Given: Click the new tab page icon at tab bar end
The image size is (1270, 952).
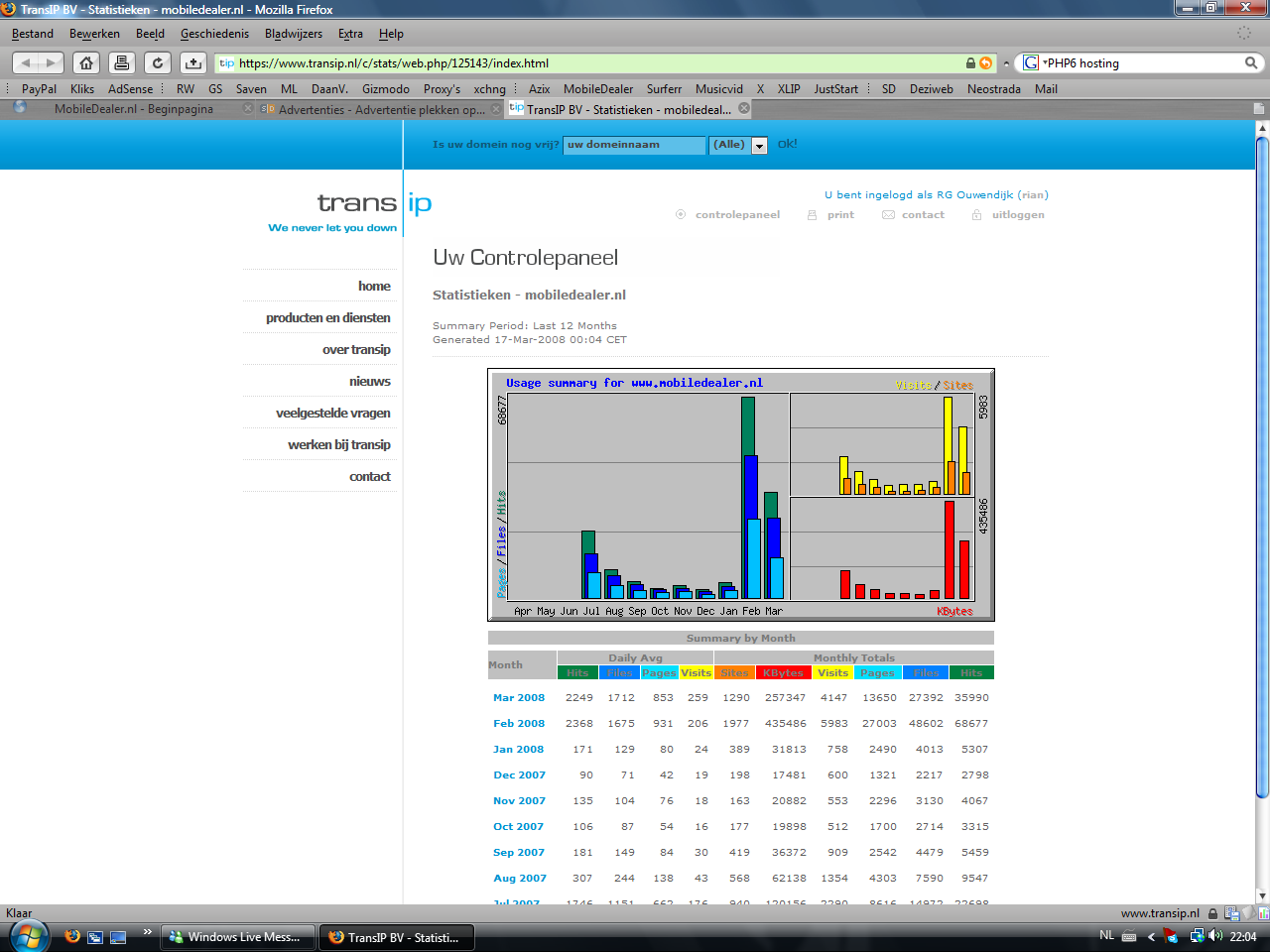Looking at the screenshot, I should coord(1259,108).
